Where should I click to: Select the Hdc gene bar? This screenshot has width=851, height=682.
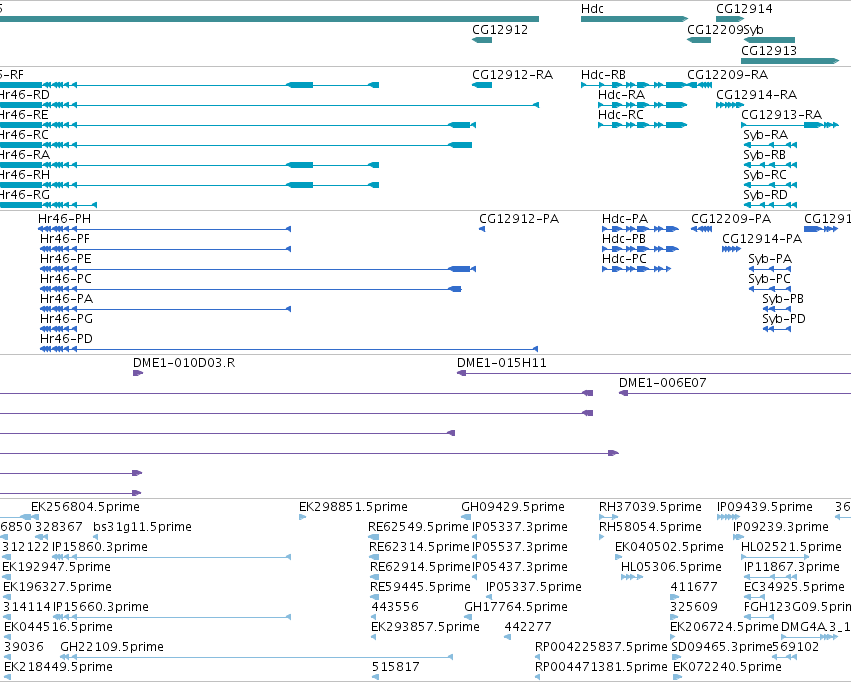tap(634, 19)
